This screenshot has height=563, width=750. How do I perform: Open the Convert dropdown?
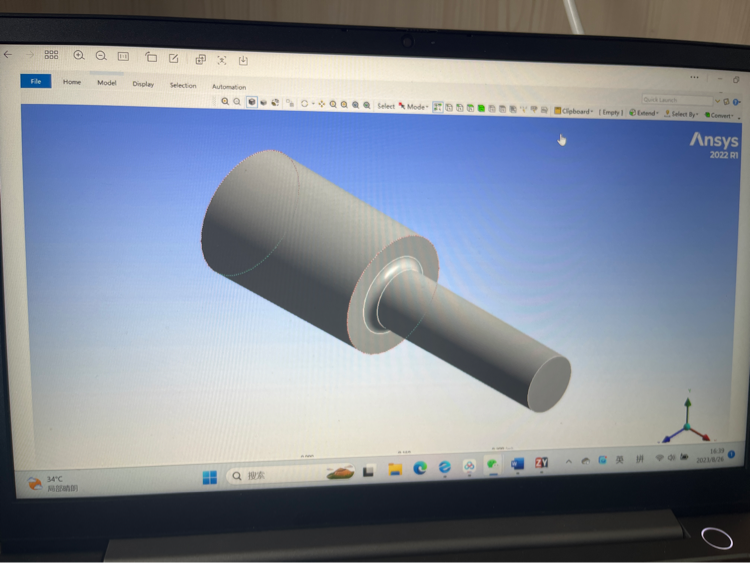pos(718,115)
